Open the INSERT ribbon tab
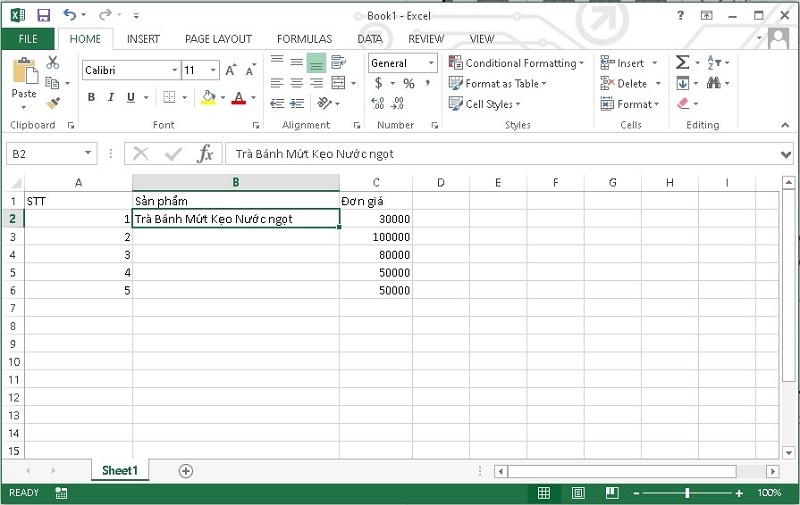The width and height of the screenshot is (800, 505). 143,39
